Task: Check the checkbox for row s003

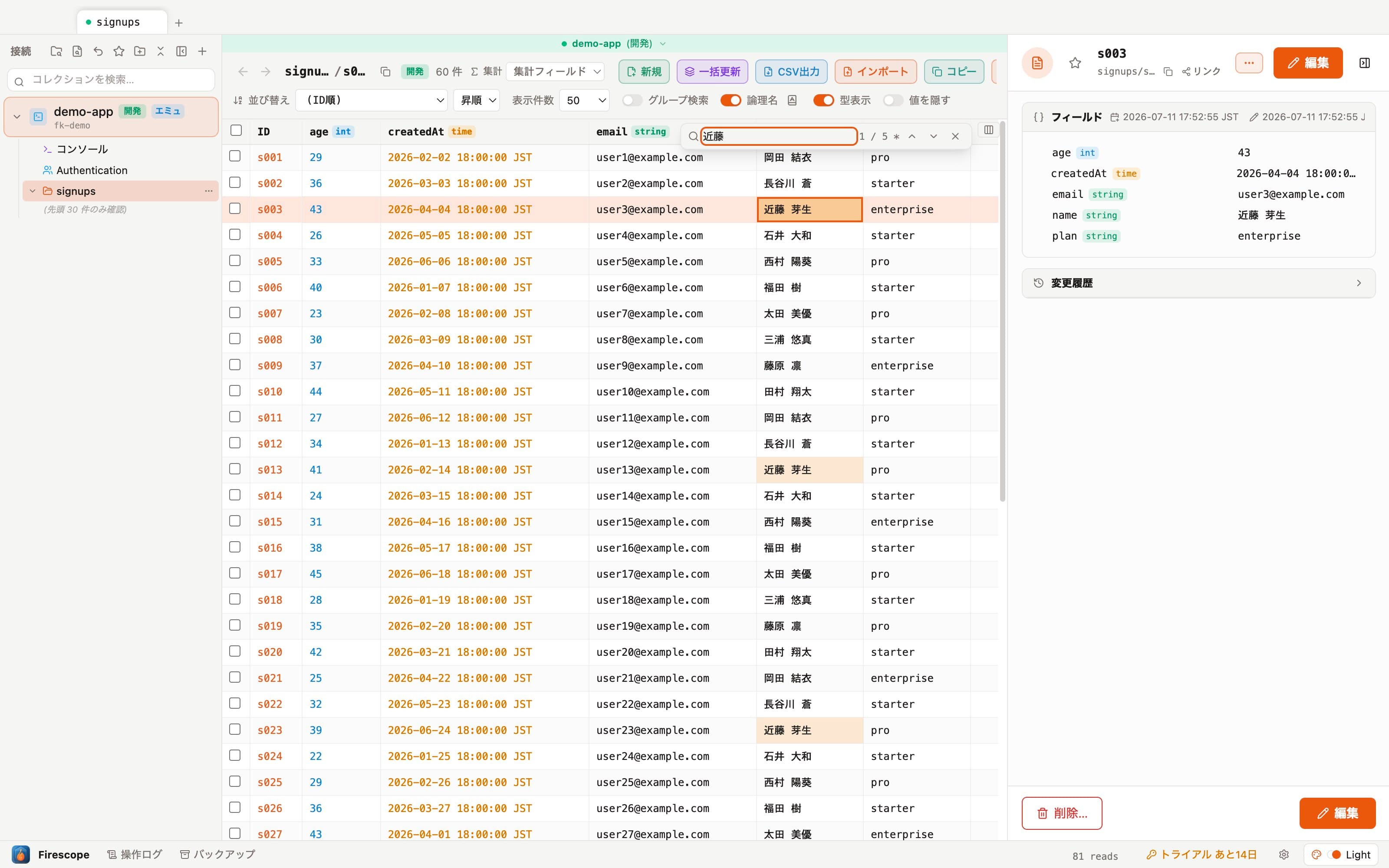Action: point(235,208)
